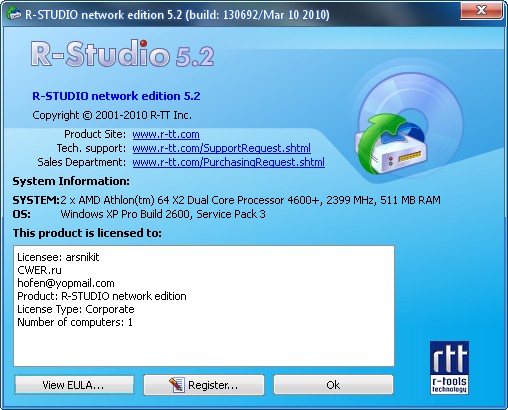The height and width of the screenshot is (410, 508).
Task: Click the 'R-STUDIO network edition 5.2' heading
Action: tap(116, 96)
